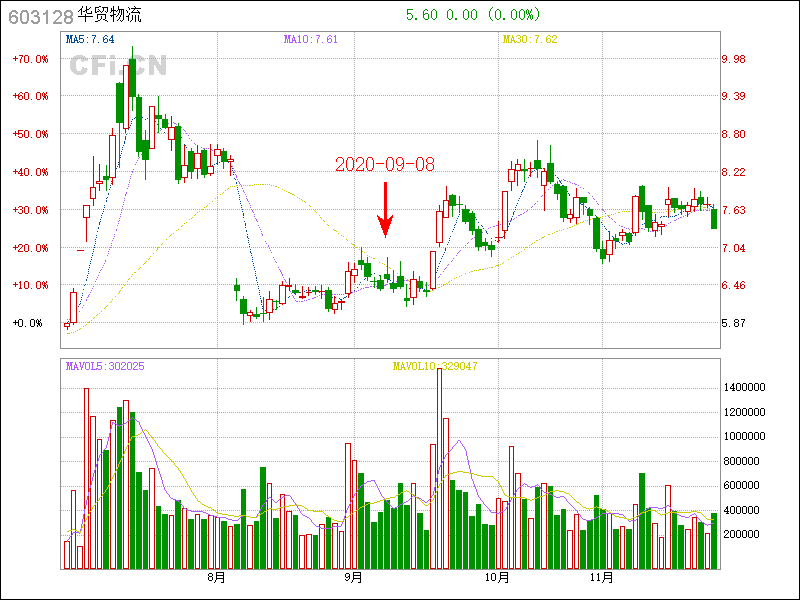Click the tallest red volume bar in late September
The height and width of the screenshot is (600, 800).
pyautogui.click(x=439, y=468)
